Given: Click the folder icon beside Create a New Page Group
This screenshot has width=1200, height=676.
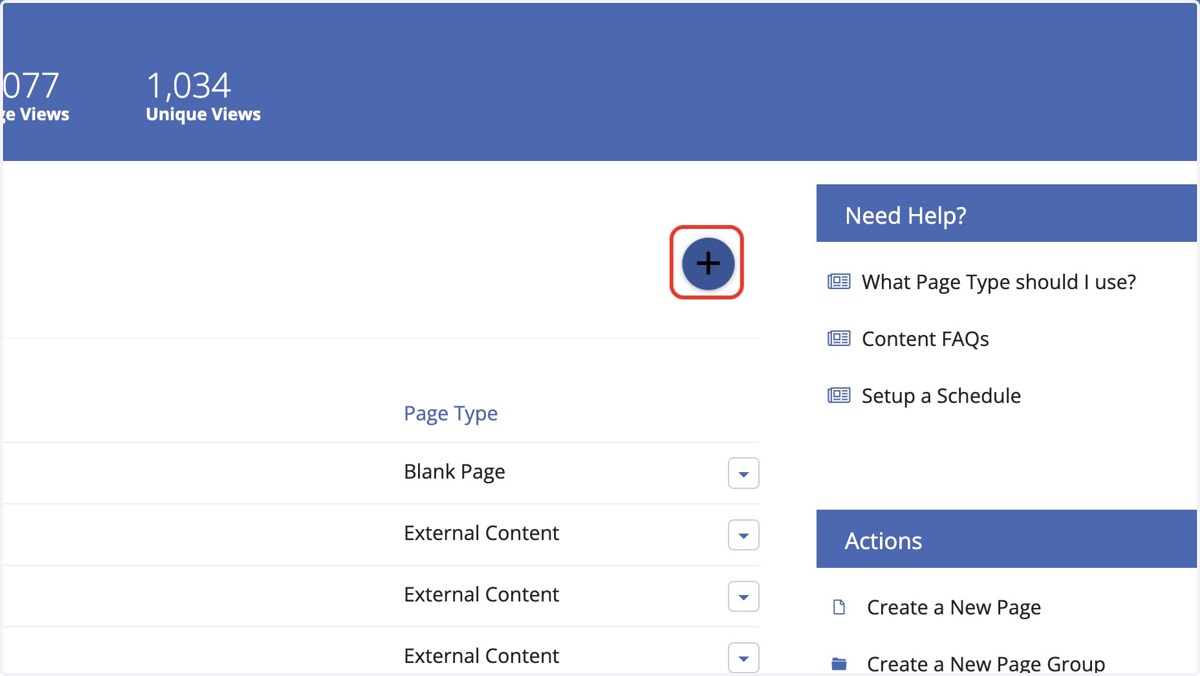Looking at the screenshot, I should [x=839, y=664].
